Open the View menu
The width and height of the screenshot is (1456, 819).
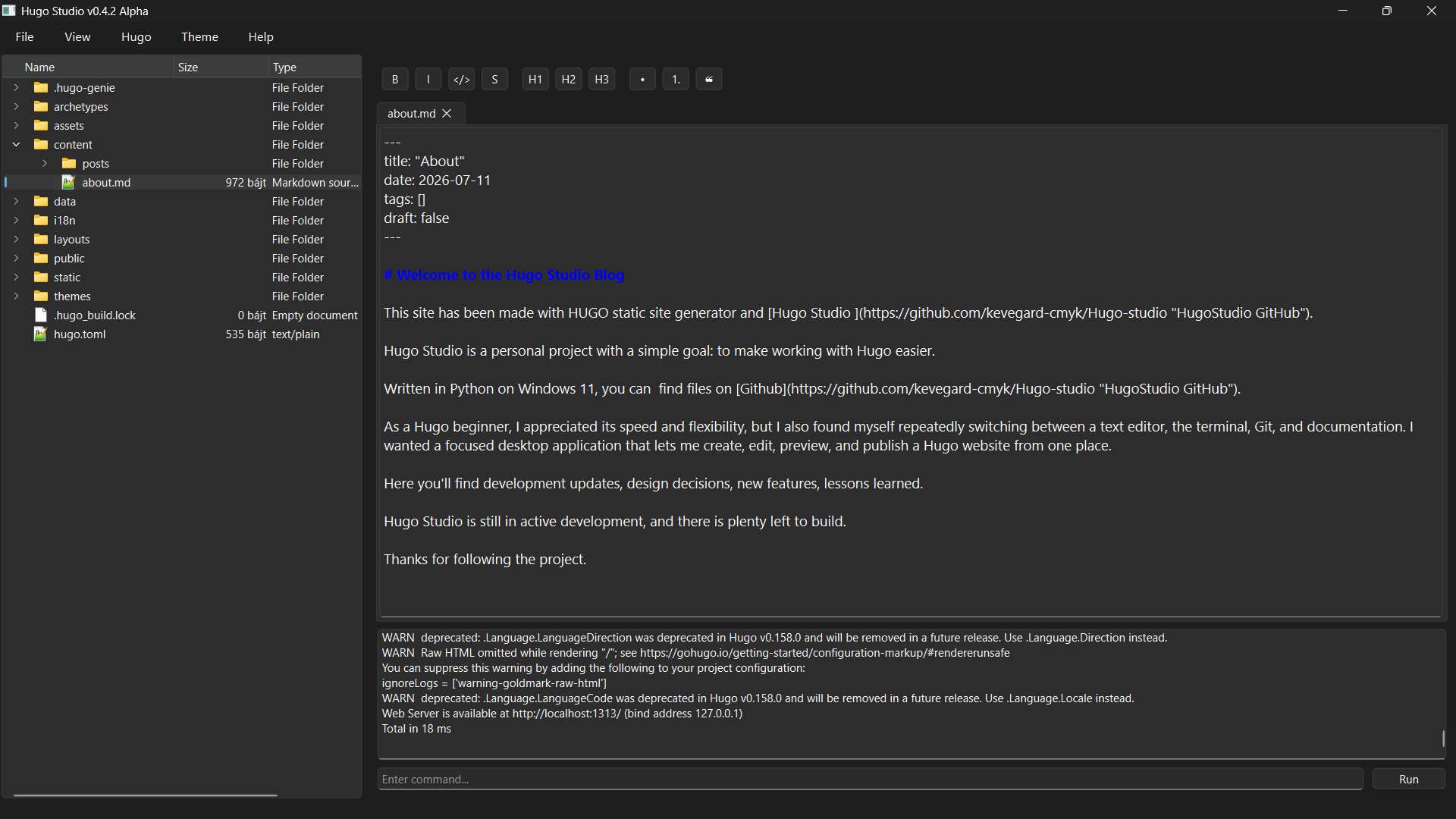click(77, 36)
